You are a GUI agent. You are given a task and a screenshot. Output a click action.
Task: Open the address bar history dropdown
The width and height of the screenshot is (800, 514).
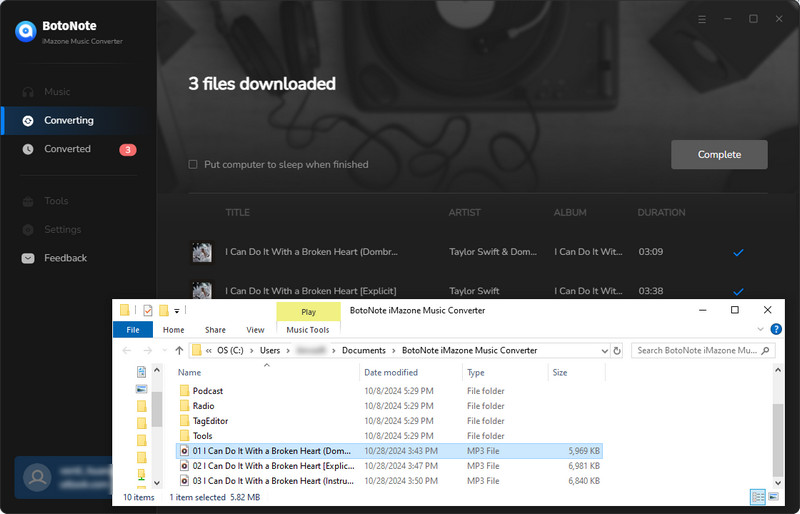click(605, 351)
